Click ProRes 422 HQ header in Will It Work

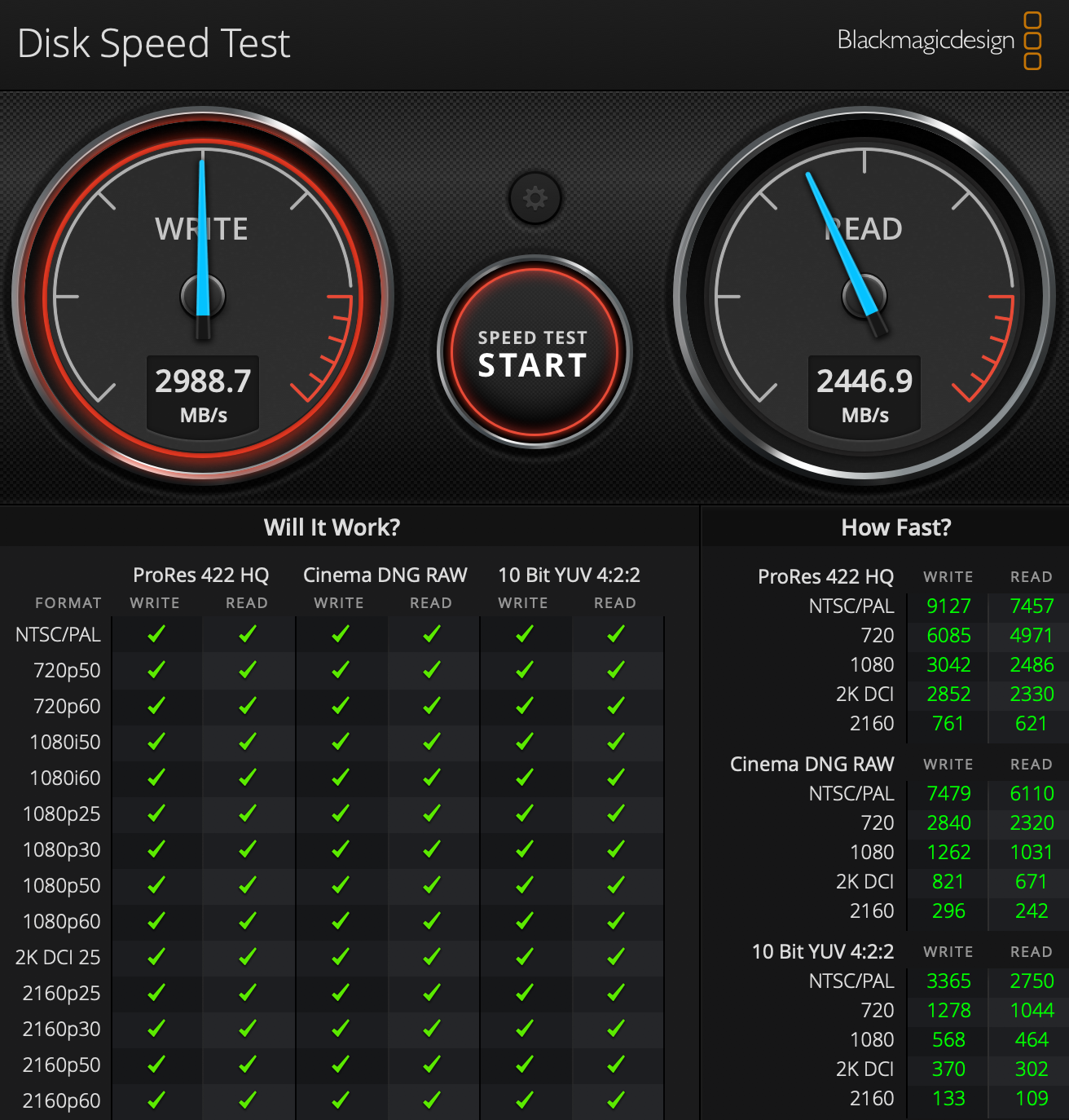(x=201, y=575)
